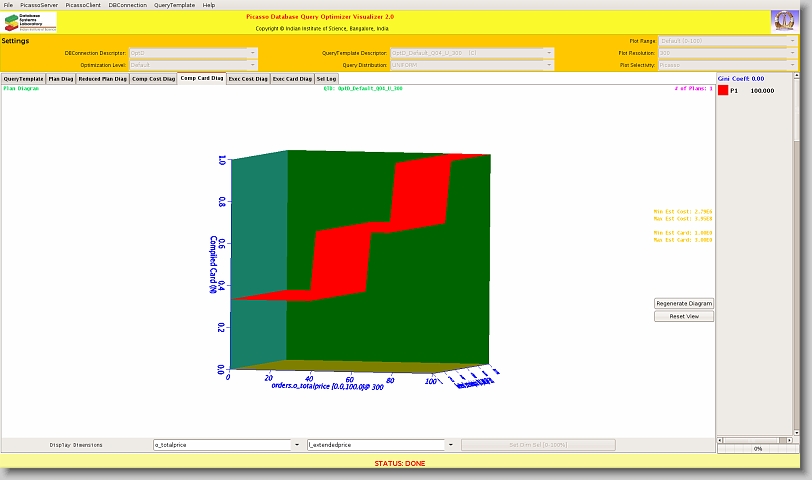Viewport: 812px width, 480px height.
Task: Open the QueryTemplate menu
Action: point(174,5)
